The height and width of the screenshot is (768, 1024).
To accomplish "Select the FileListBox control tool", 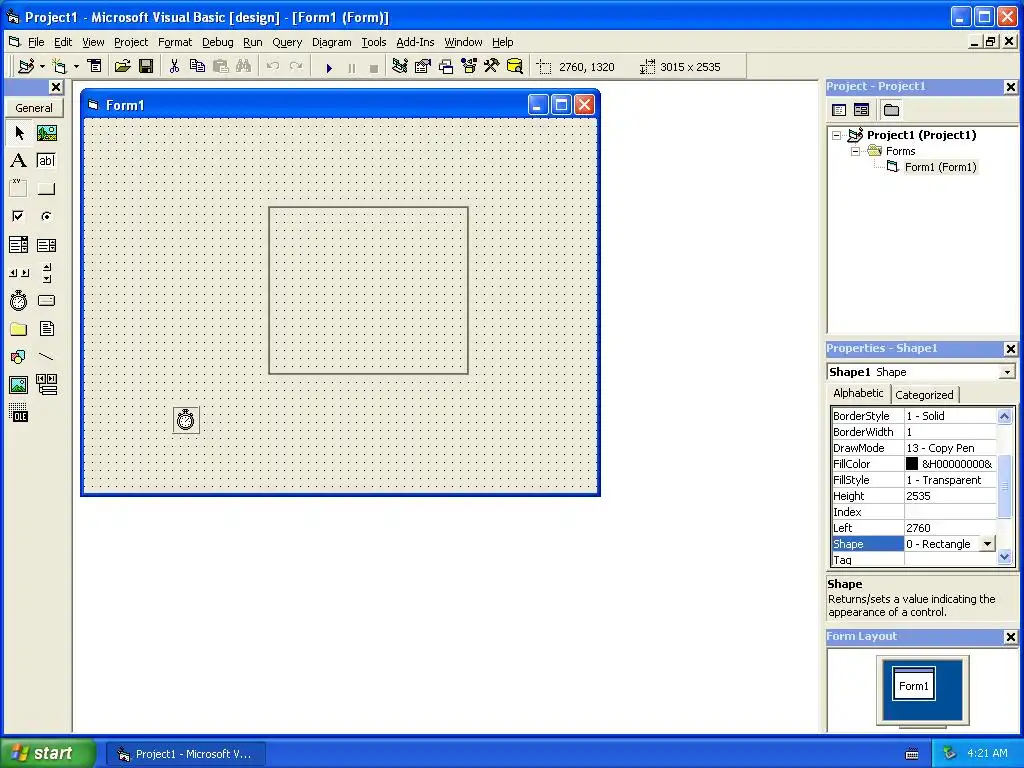I will (x=46, y=328).
